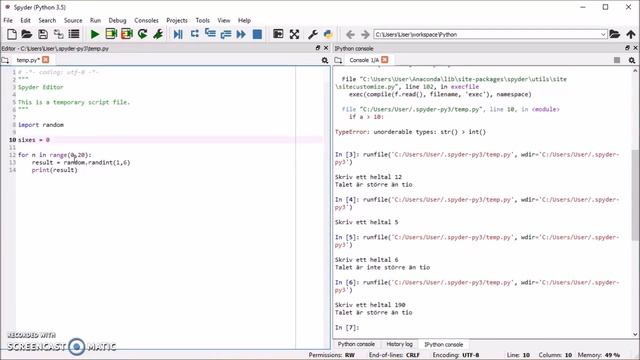Viewport: 640px width, 360px height.
Task: Undock the Editor pane
Action: (x=318, y=48)
